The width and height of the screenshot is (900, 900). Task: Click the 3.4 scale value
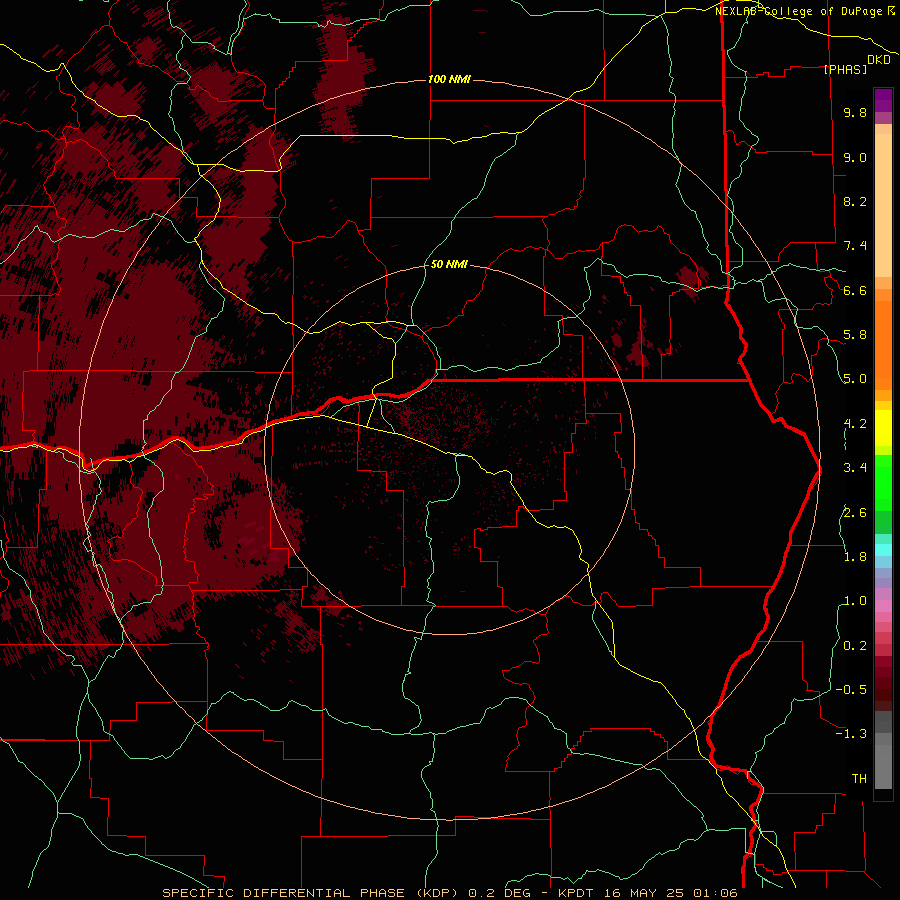[x=855, y=468]
